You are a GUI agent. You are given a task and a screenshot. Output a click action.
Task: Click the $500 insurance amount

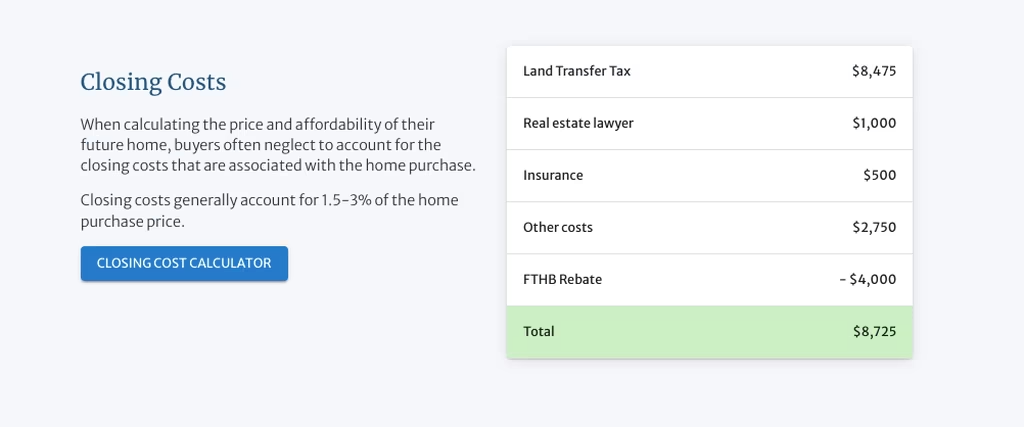(880, 175)
